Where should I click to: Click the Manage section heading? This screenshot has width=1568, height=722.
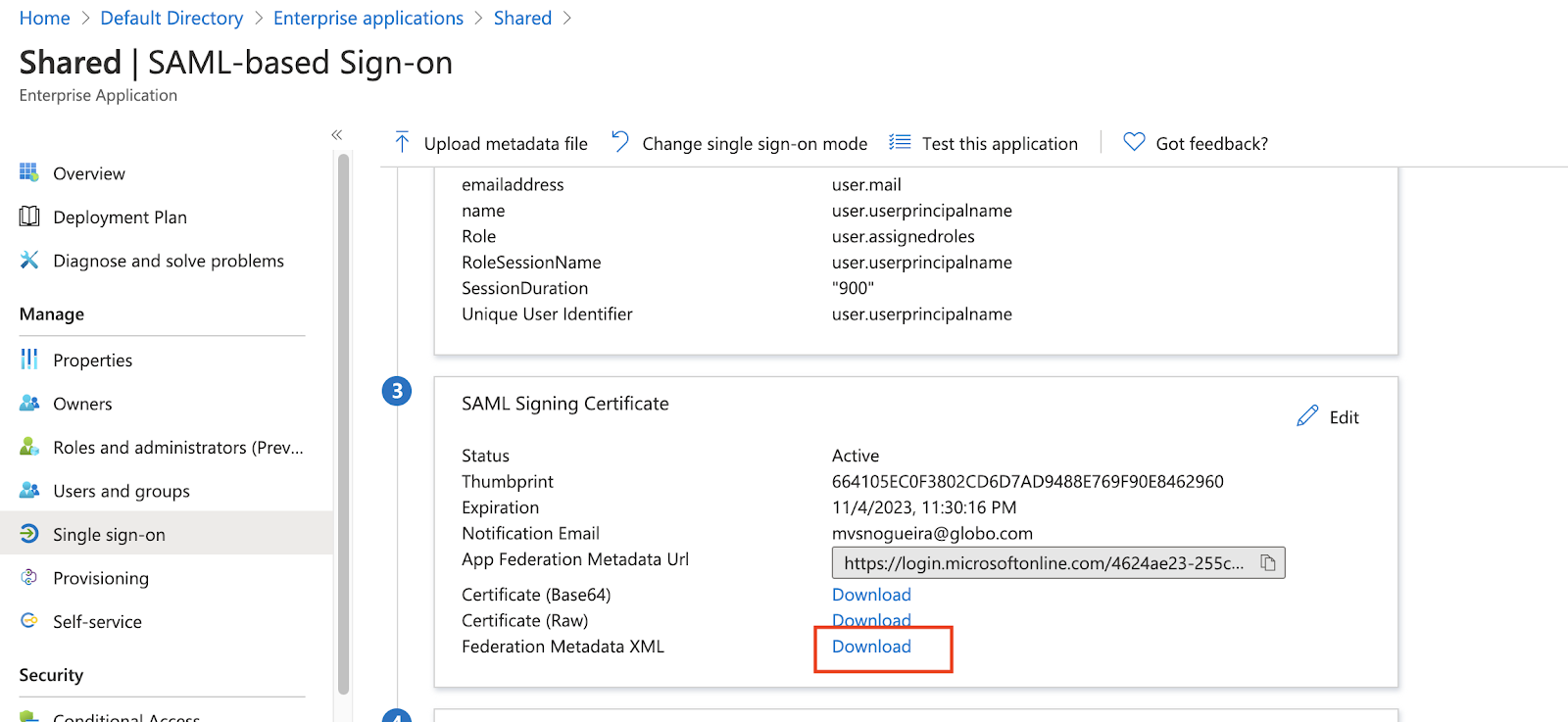point(52,313)
